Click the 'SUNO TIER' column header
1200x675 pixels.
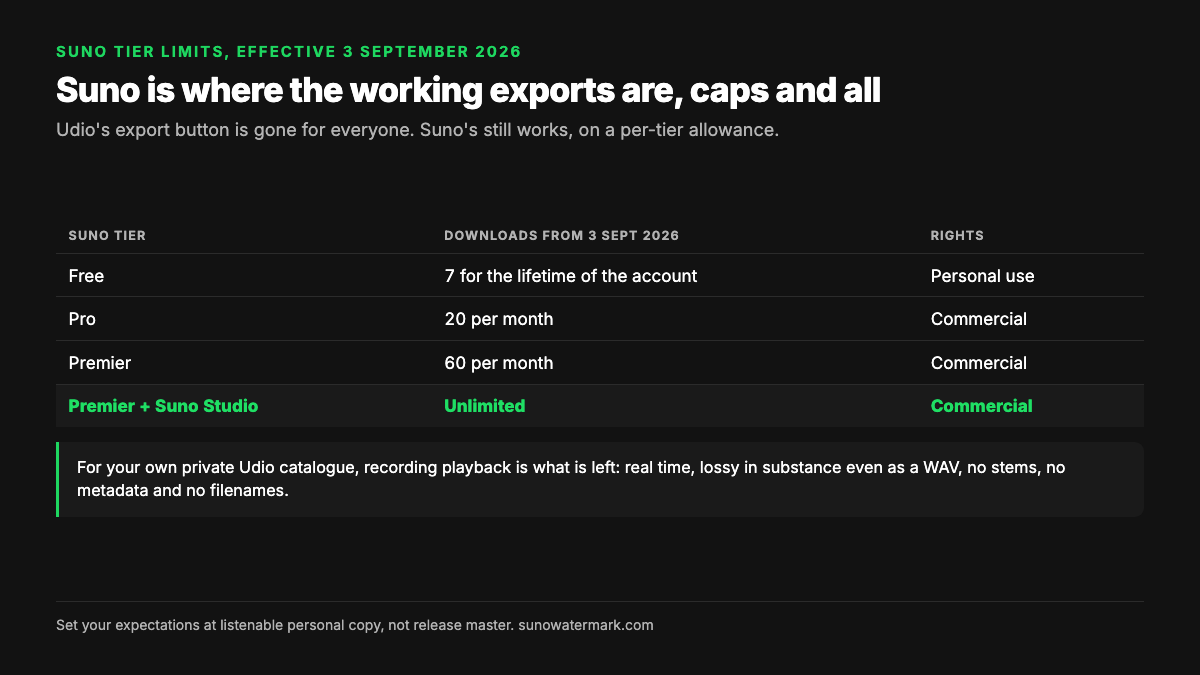107,236
